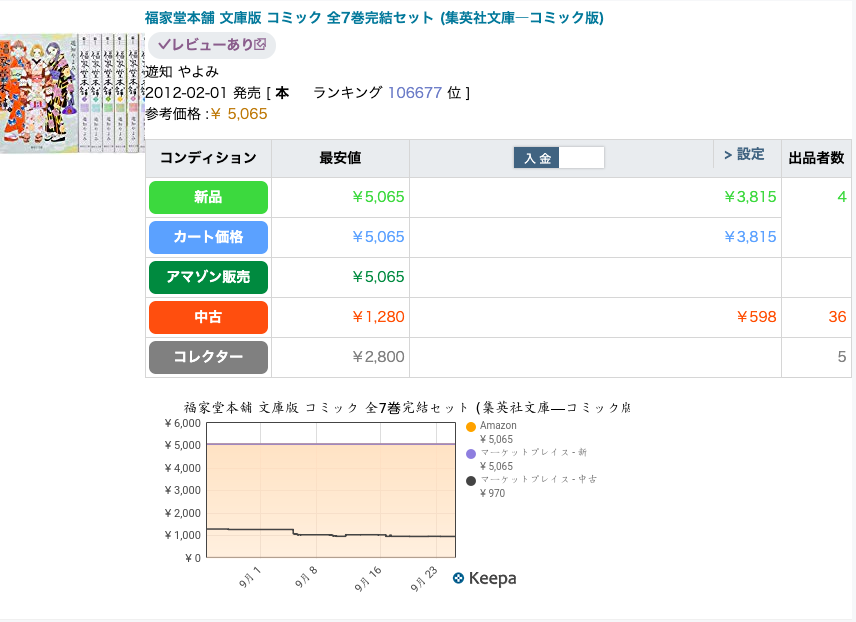Select the 中古 lowest price ¥1,280
Image resolution: width=856 pixels, height=622 pixels.
378,317
